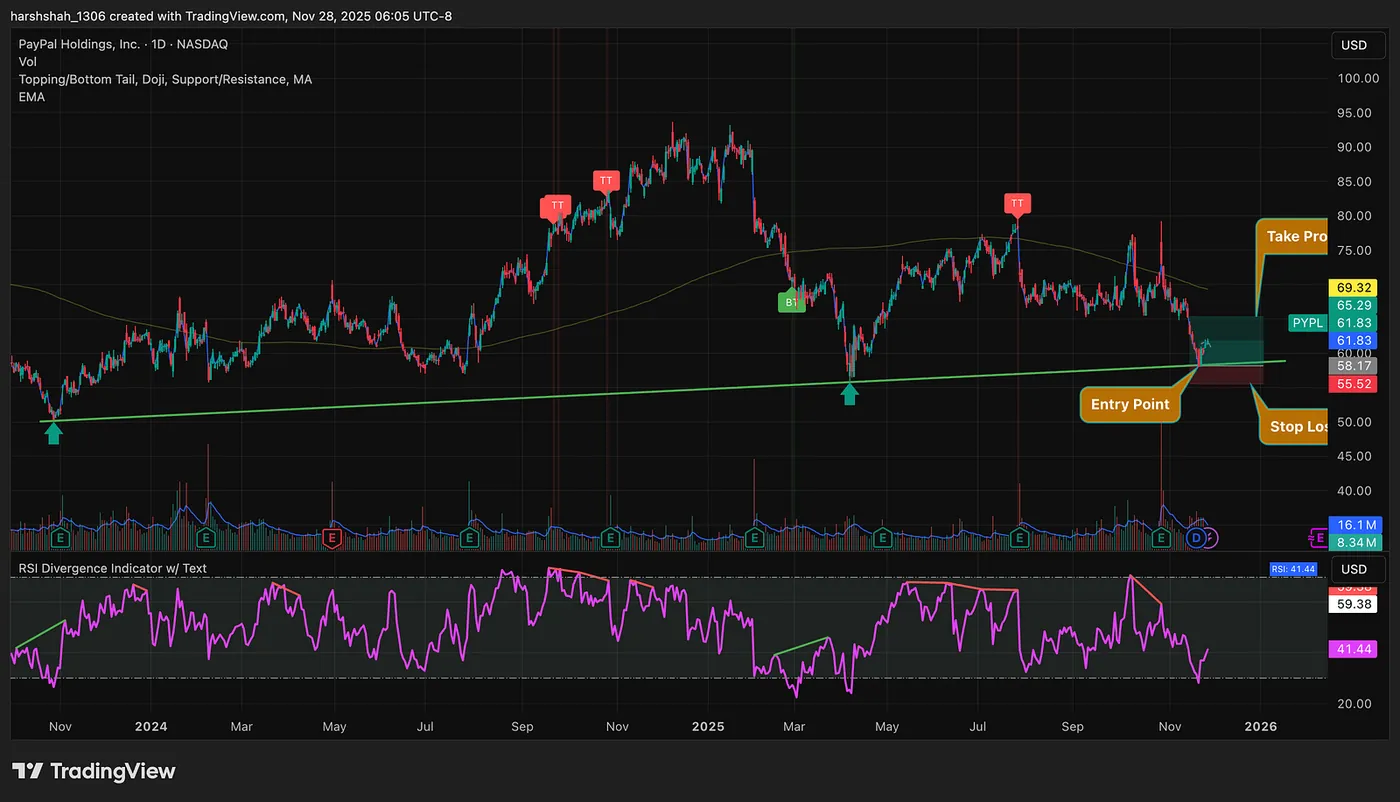Select the Take Profit callout

click(1292, 236)
